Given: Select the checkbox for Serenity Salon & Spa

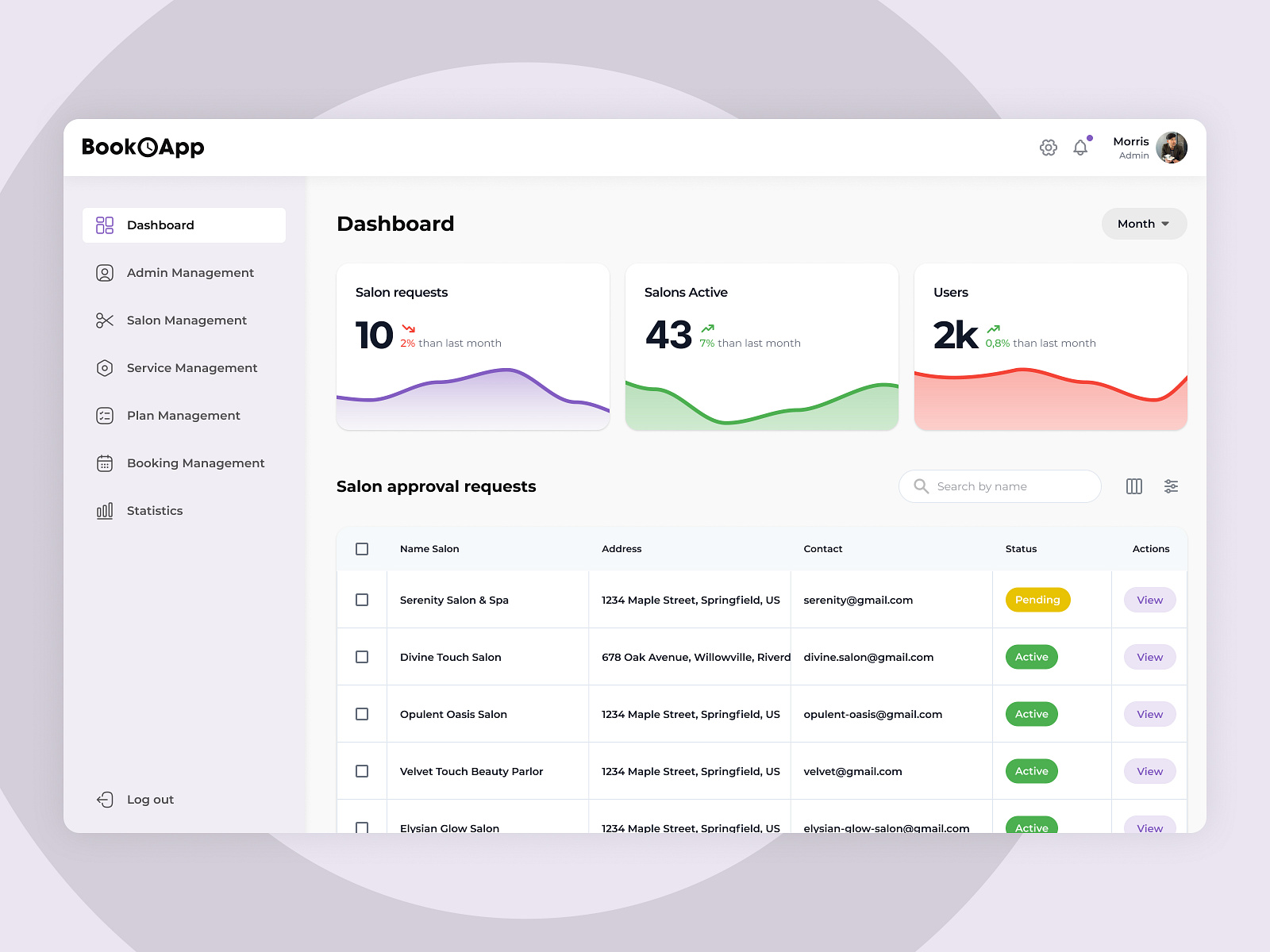Looking at the screenshot, I should coord(362,600).
